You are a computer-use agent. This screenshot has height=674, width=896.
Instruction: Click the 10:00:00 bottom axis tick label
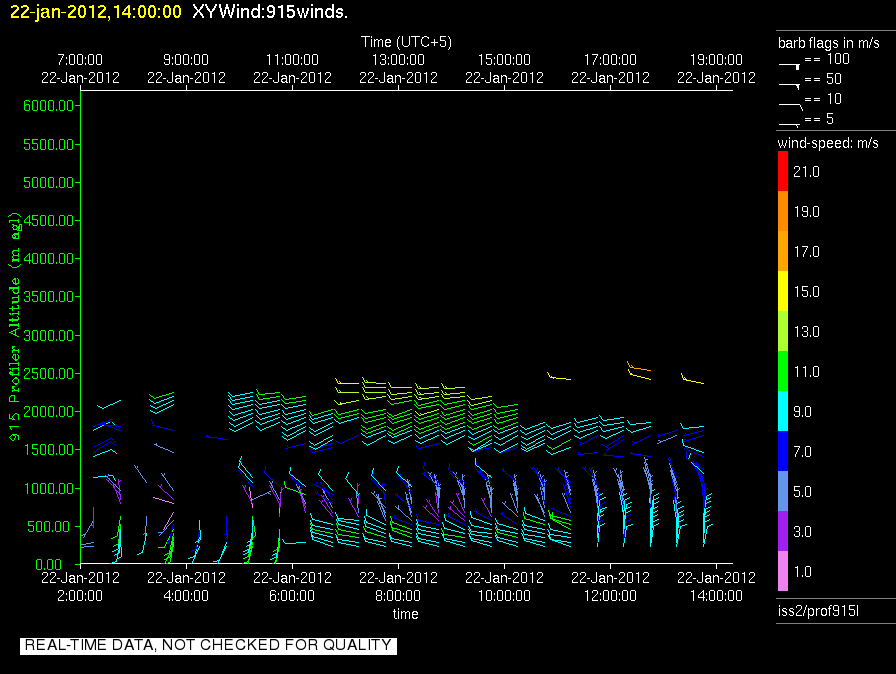pyautogui.click(x=504, y=596)
